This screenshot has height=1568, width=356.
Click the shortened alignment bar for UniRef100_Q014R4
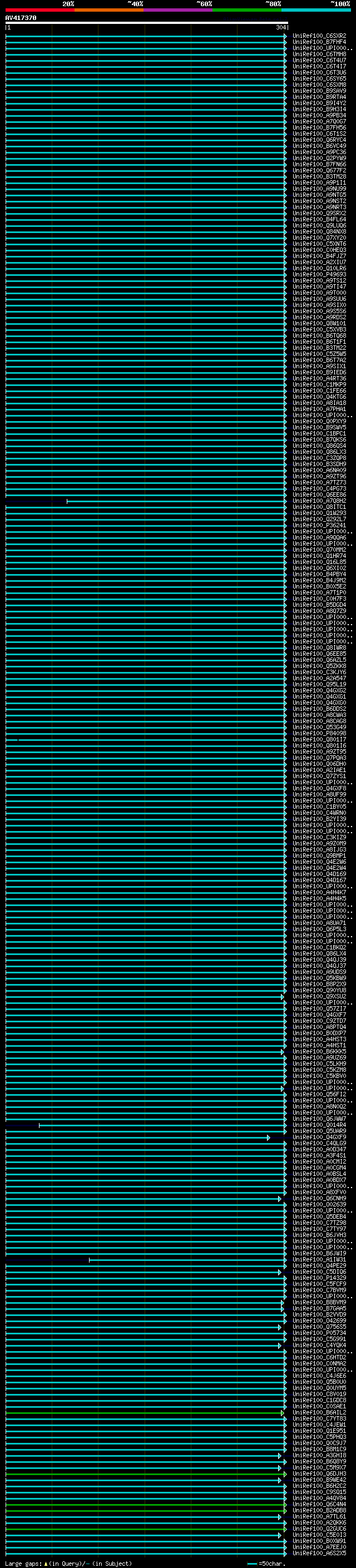(162, 1125)
